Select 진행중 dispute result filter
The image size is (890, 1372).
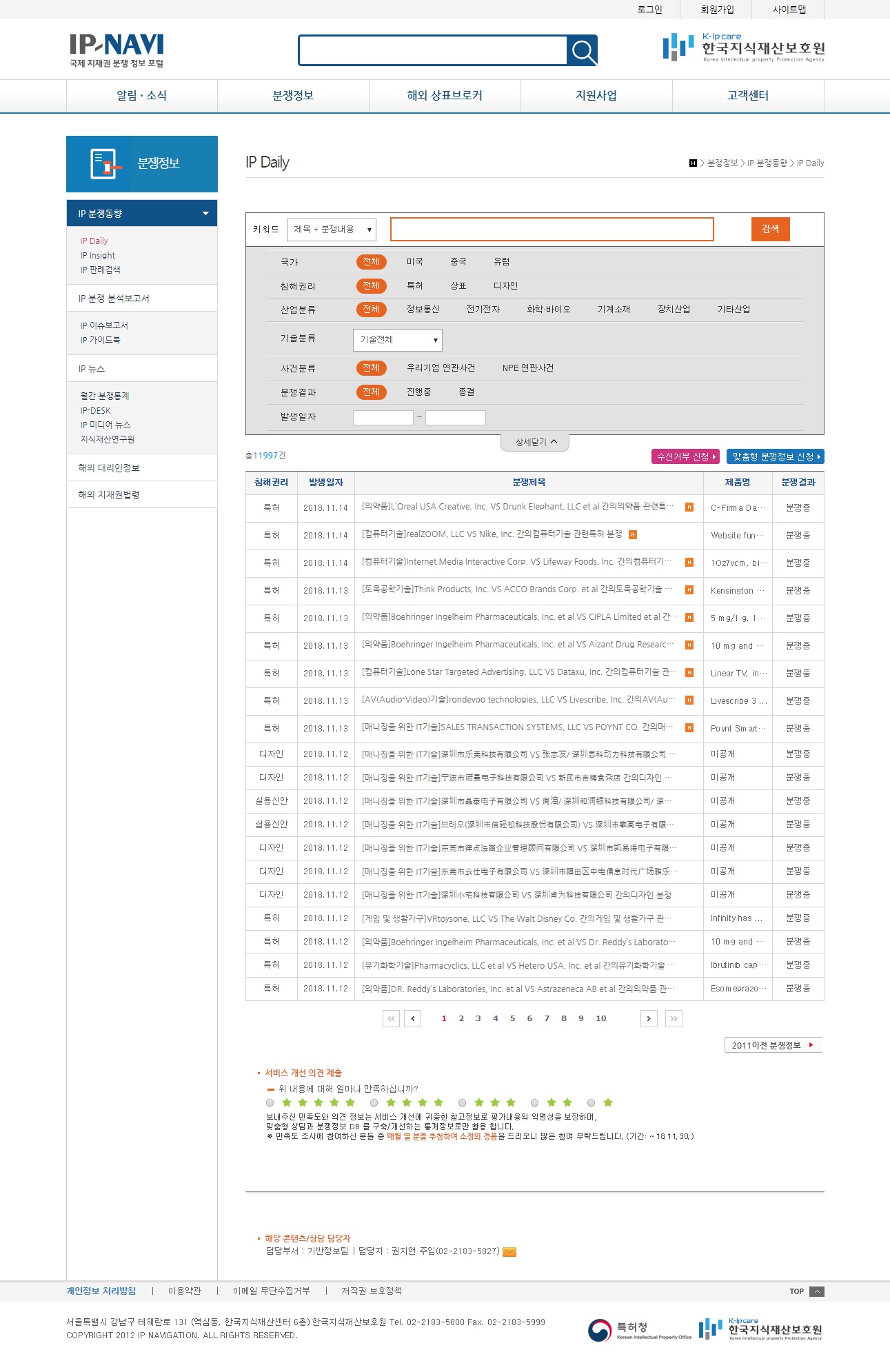418,392
